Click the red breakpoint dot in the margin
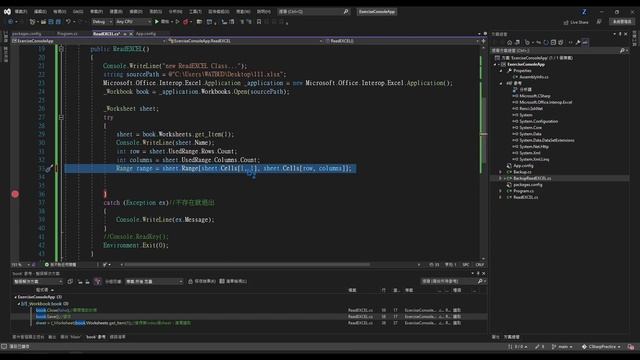 click(15, 194)
